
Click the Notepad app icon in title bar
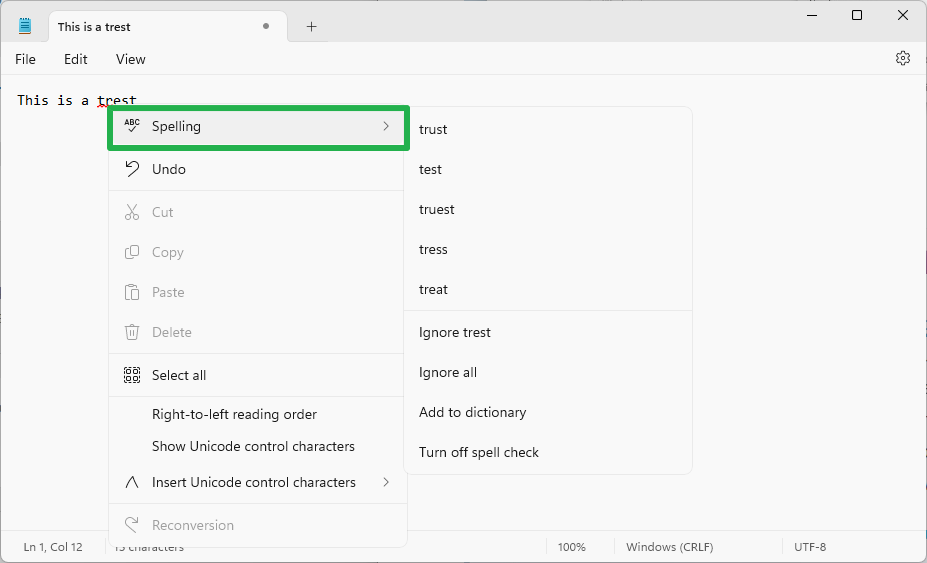25,26
